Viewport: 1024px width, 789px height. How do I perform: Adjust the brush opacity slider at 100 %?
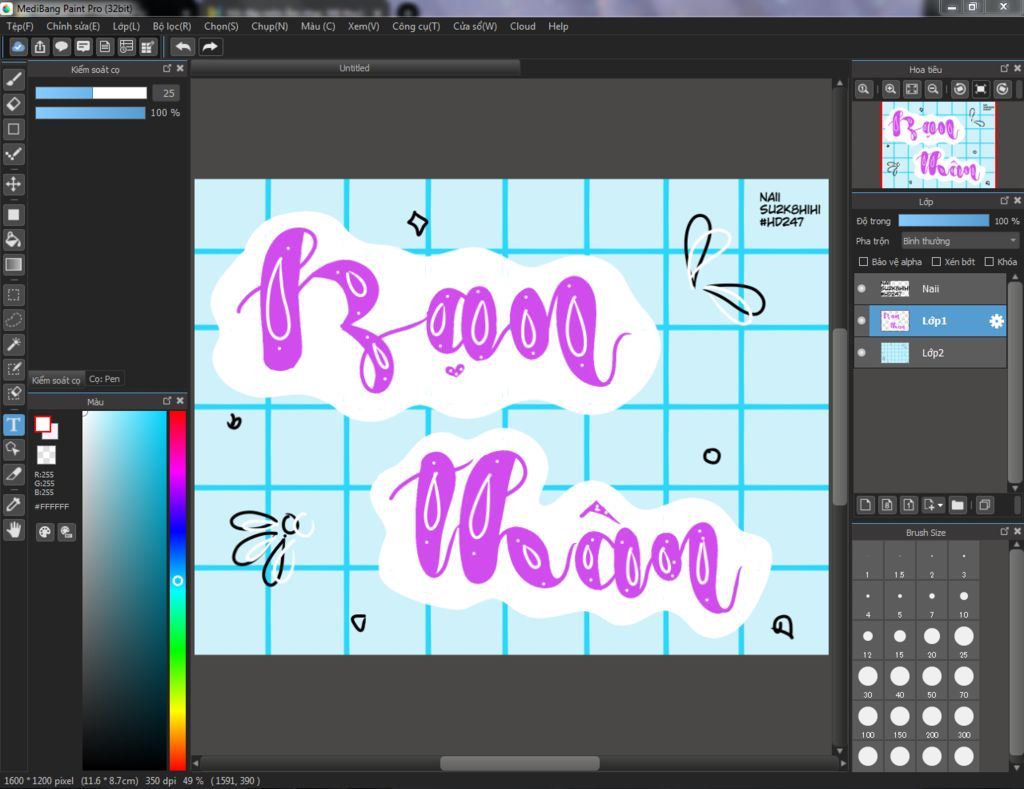coord(90,113)
